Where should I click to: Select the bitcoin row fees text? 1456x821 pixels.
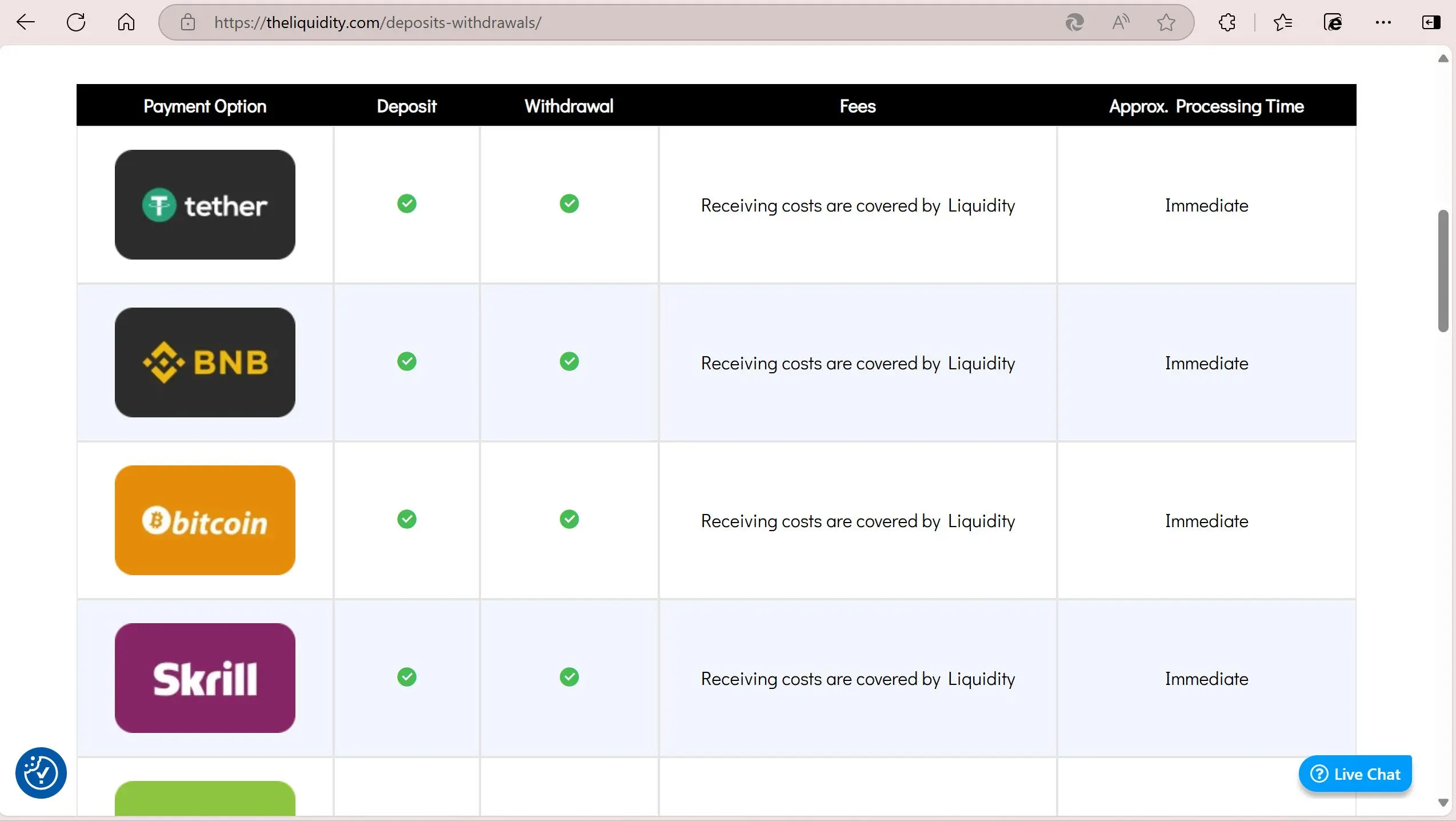[858, 521]
